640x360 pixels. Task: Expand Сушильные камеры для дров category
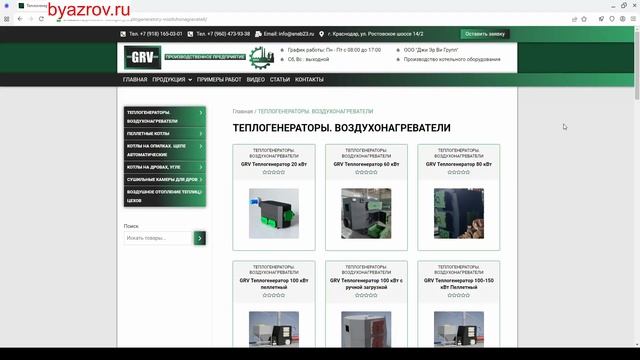(165, 179)
